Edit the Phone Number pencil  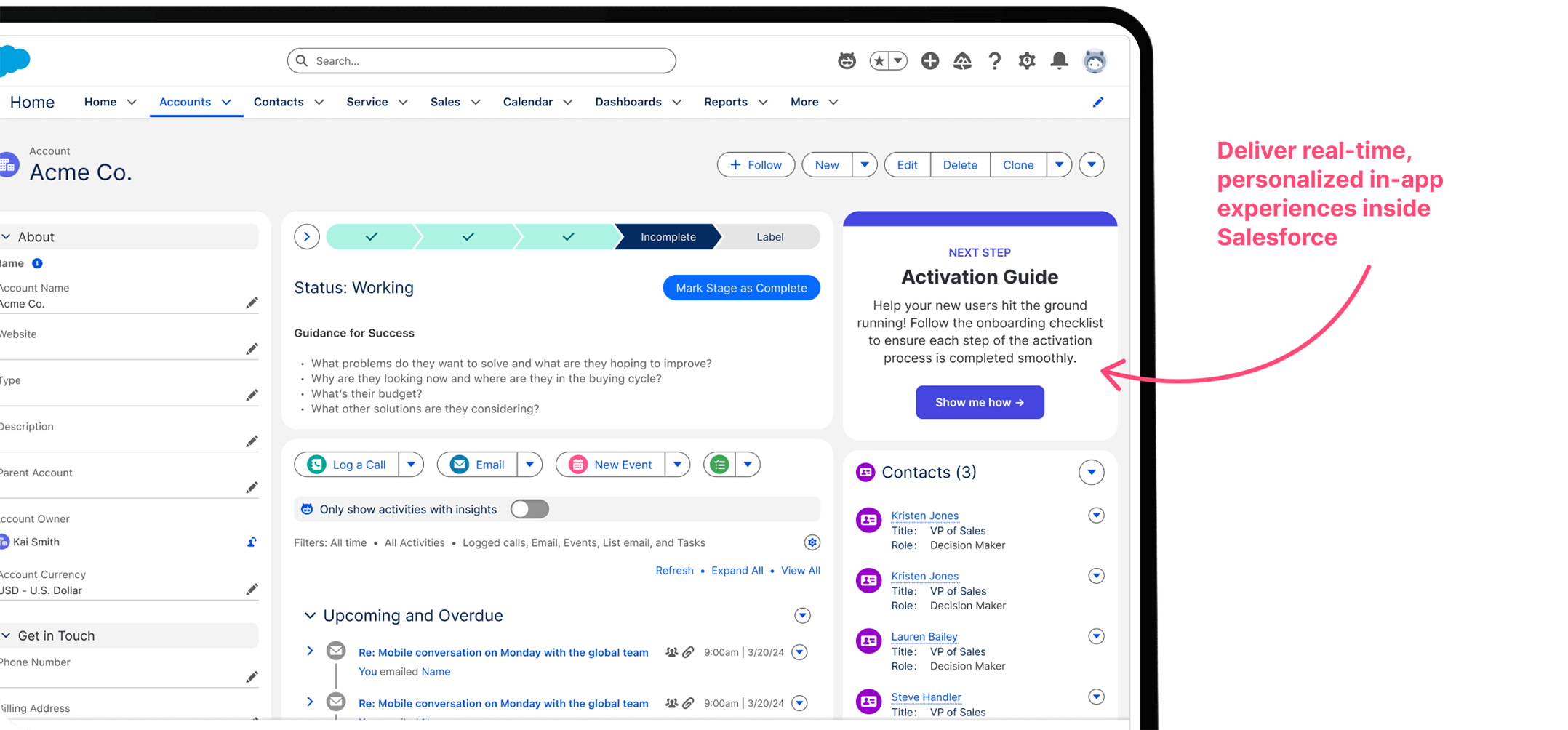point(252,678)
